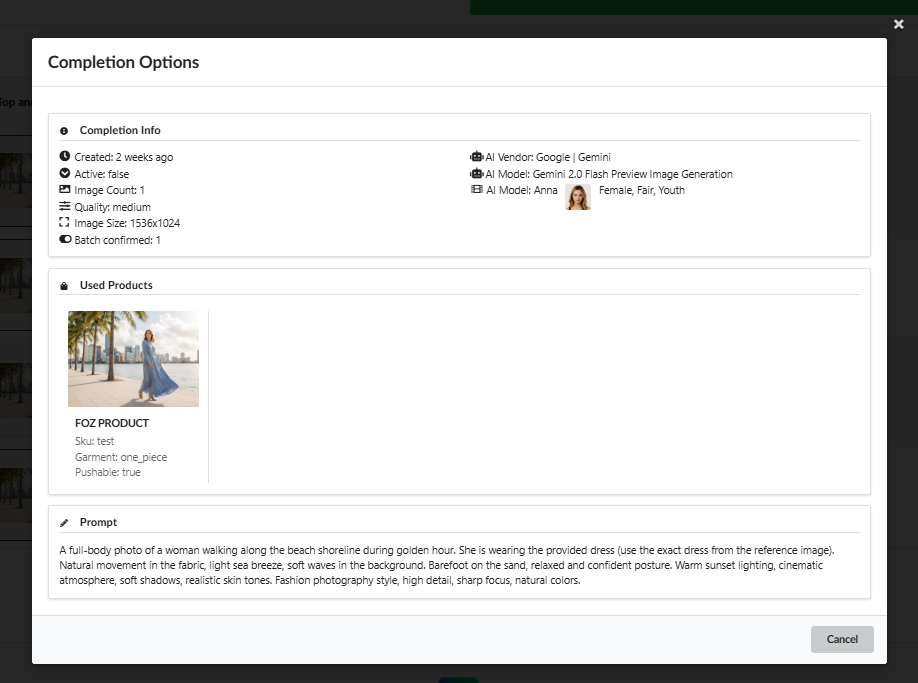Click the sliders icon next to Quality
Viewport: 918px width, 683px height.
[x=65, y=206]
